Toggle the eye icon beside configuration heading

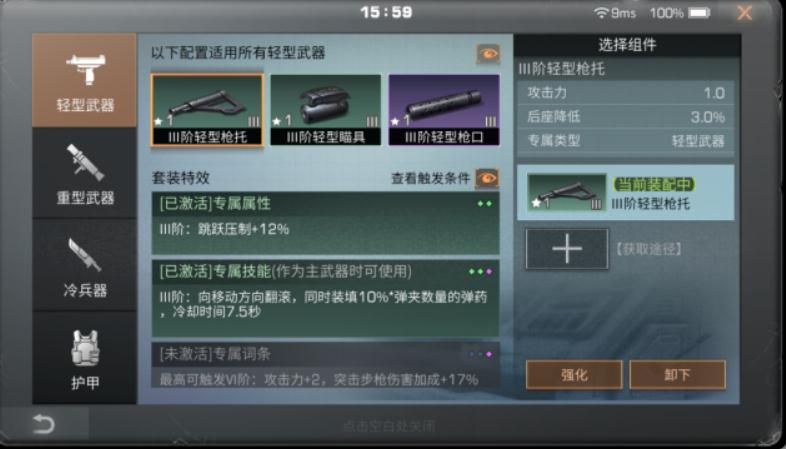(488, 54)
